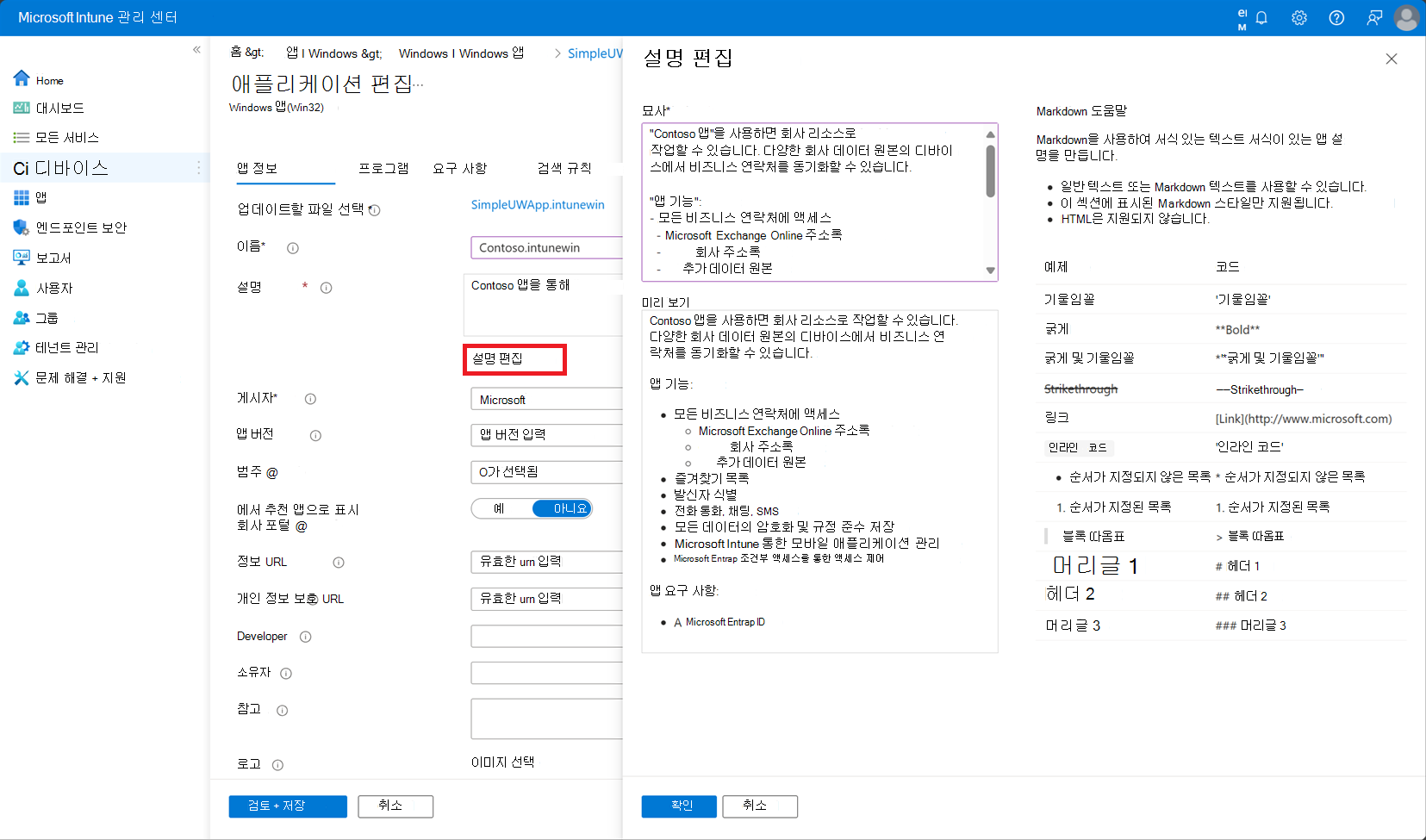1426x840 pixels.
Task: Open Windows | Windows 앱 breadcrumb
Action: (x=461, y=53)
